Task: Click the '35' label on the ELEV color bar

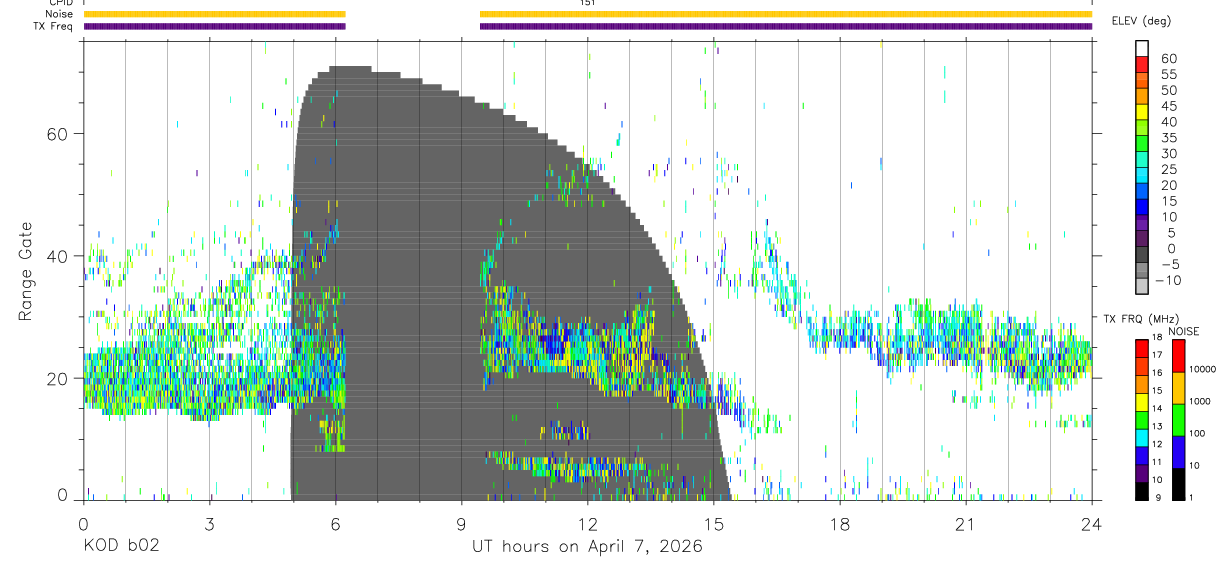Action: (x=1169, y=138)
